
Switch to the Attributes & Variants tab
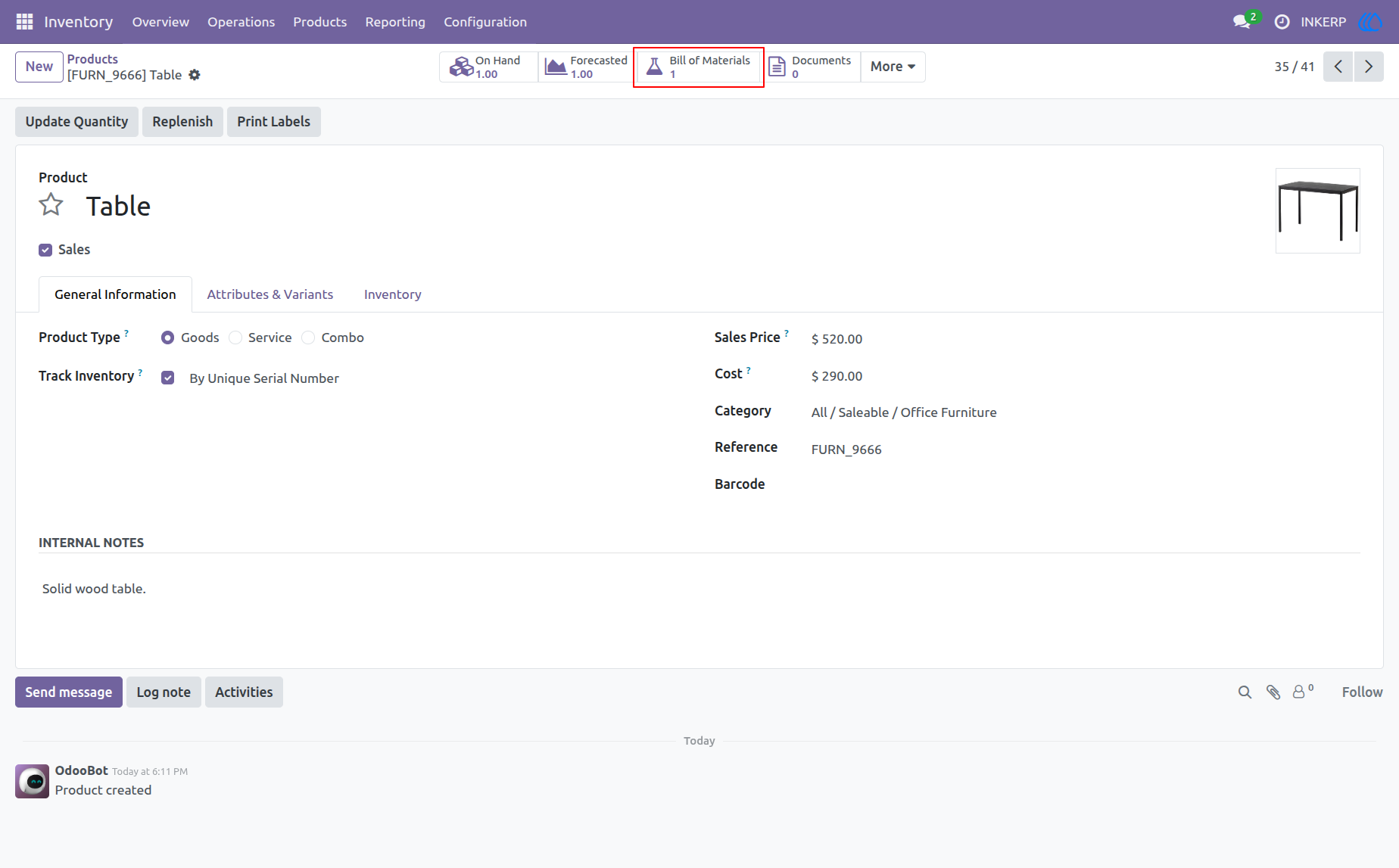click(x=270, y=294)
